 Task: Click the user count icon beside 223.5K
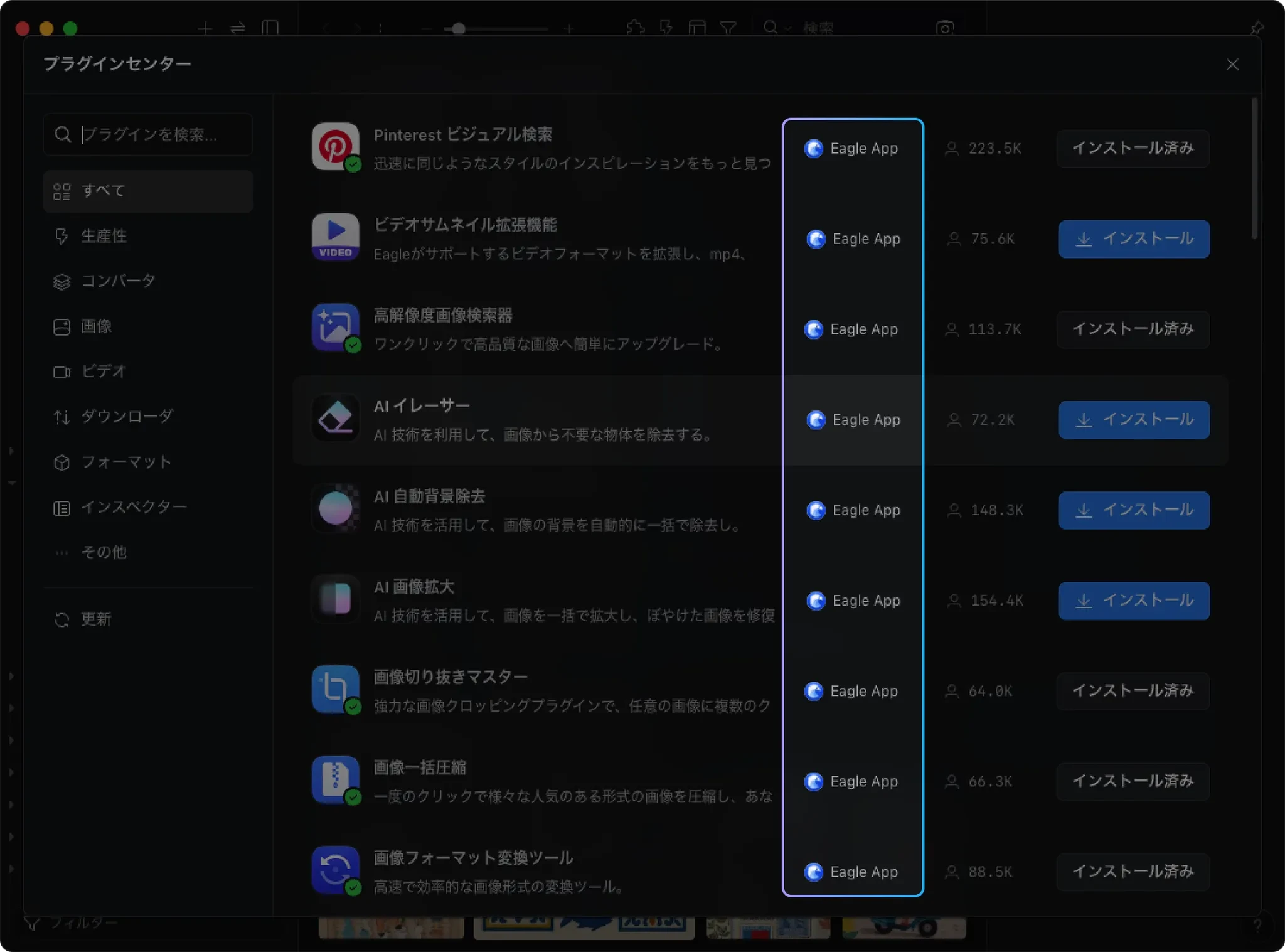point(952,149)
